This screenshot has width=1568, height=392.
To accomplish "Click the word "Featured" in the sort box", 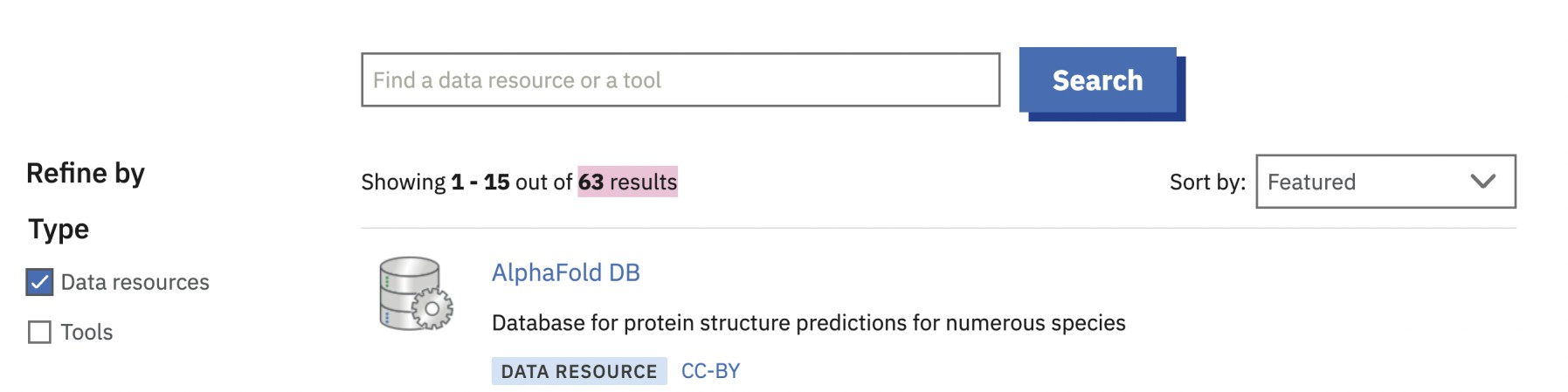I will pyautogui.click(x=1311, y=182).
